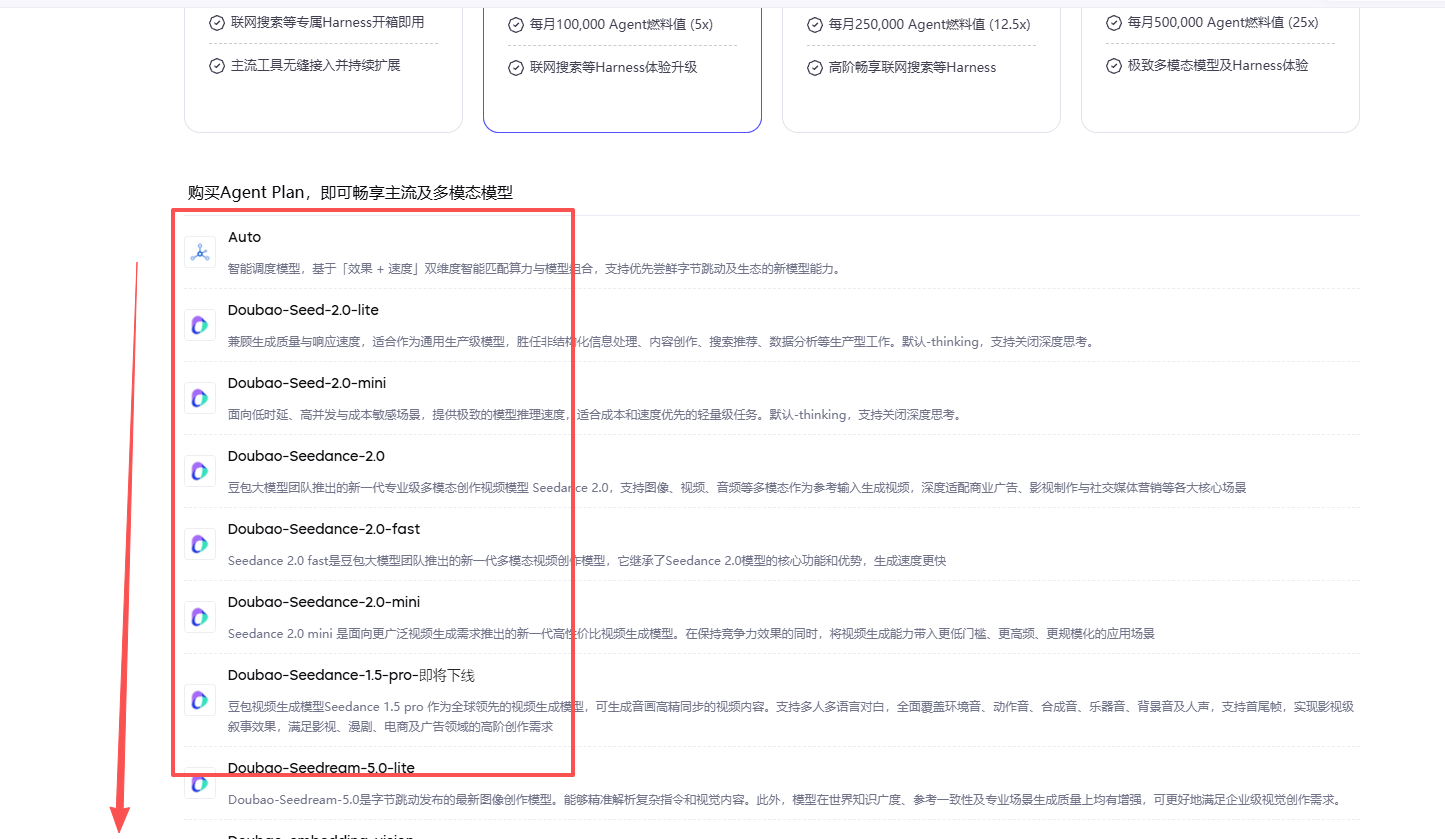
Task: Select the Doubao-Seedance-2.0 title
Action: (x=306, y=456)
